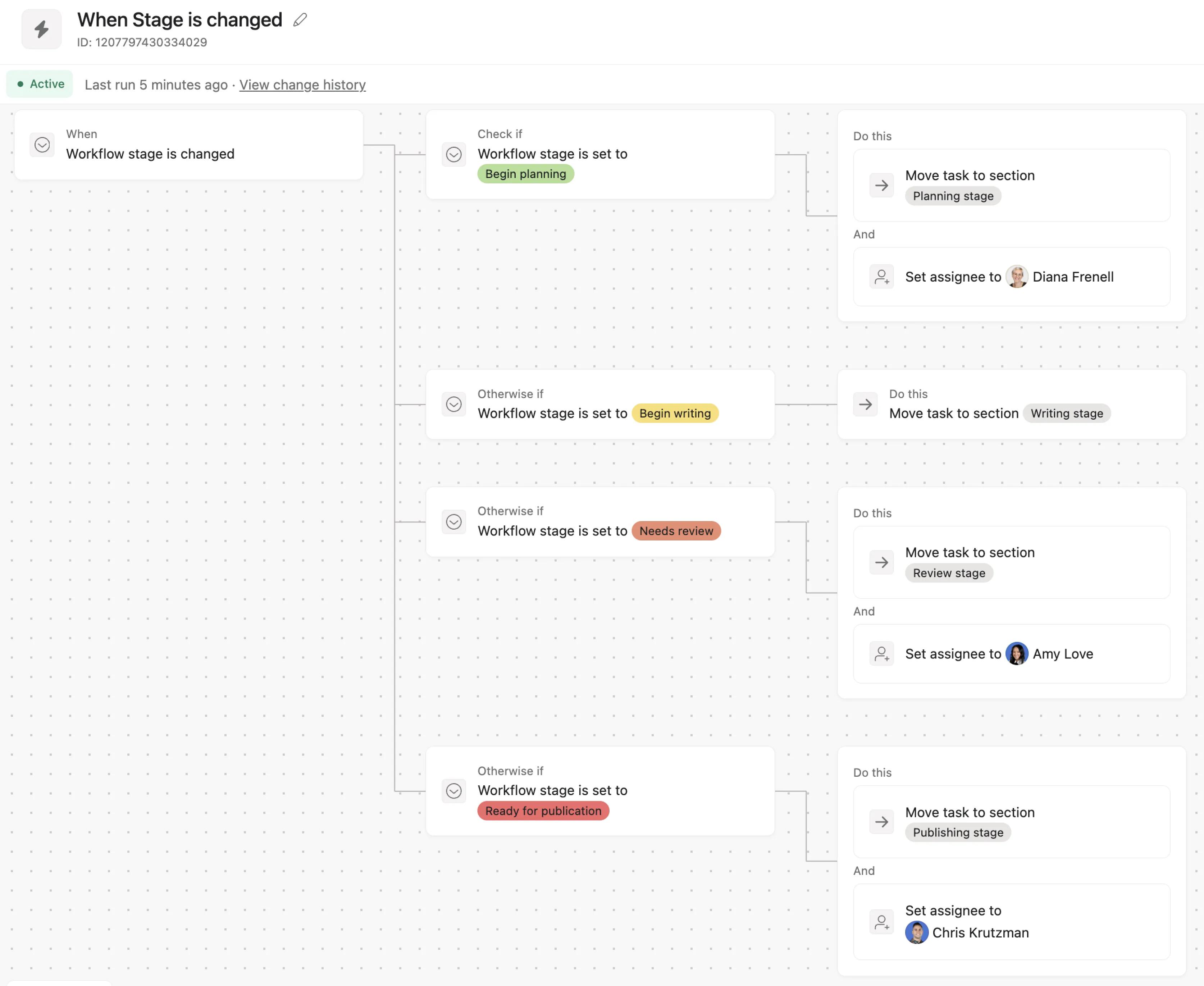Click the assignee icon beside Amy Love
Screen dimensions: 1204x986
881,654
